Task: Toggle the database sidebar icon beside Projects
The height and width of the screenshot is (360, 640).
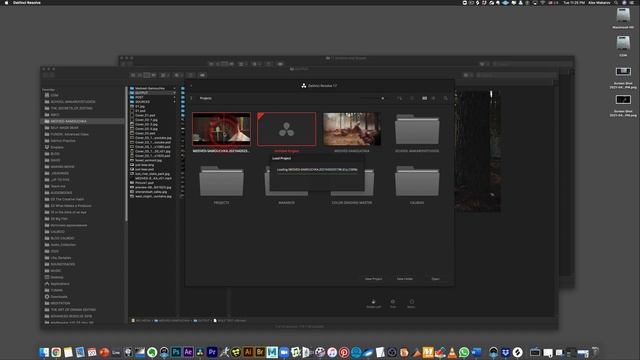Action: click(x=192, y=98)
